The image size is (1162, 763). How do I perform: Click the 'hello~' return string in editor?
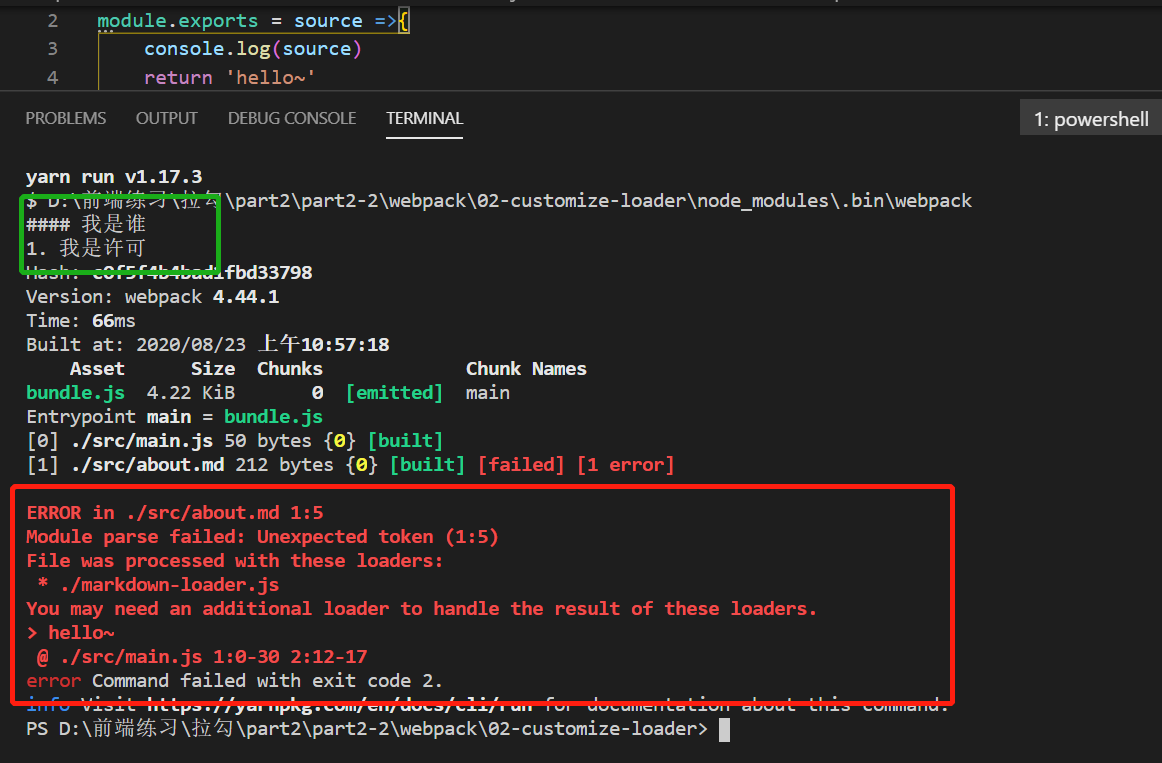coord(271,78)
